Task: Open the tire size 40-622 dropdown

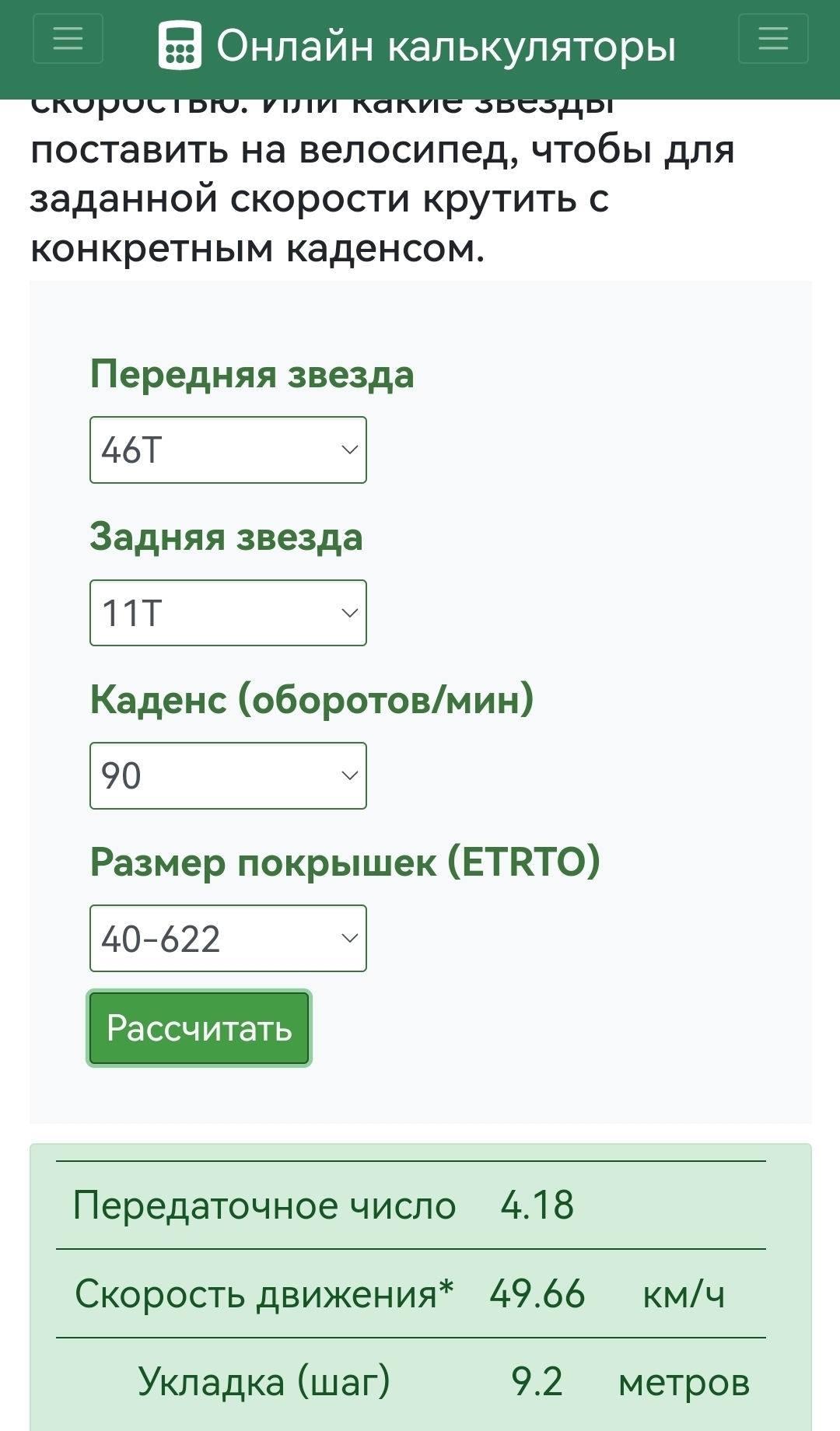Action: tap(228, 939)
